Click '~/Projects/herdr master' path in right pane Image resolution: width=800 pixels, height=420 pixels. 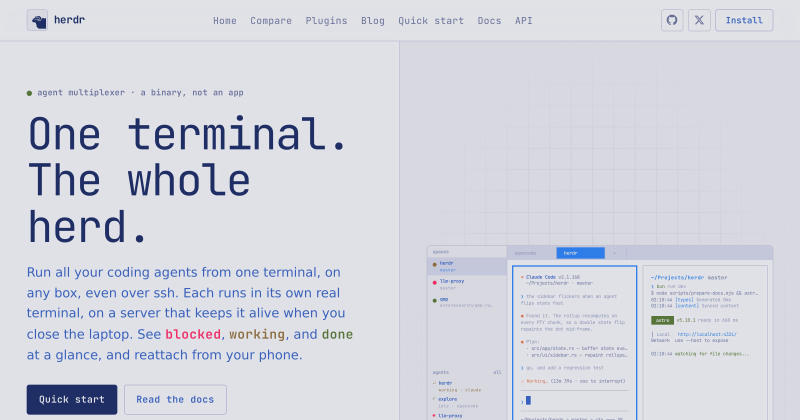[689, 278]
